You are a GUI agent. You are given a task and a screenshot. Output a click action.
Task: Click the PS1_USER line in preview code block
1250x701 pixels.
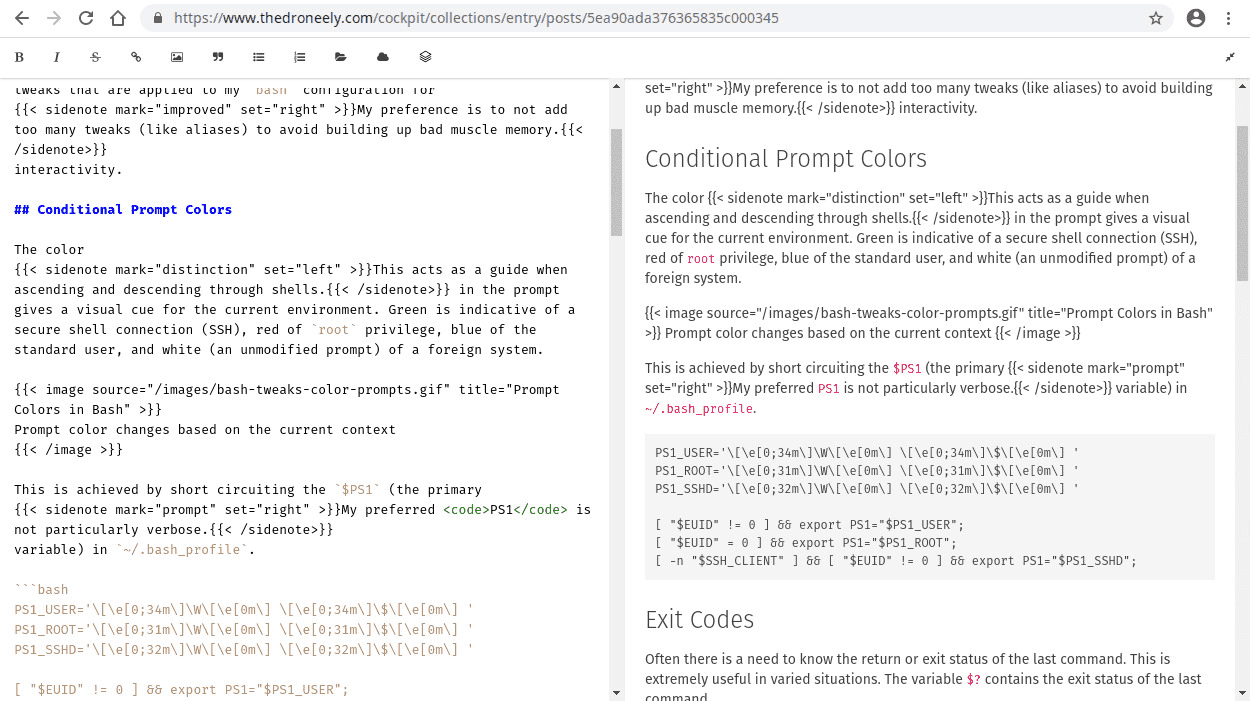[x=867, y=452]
